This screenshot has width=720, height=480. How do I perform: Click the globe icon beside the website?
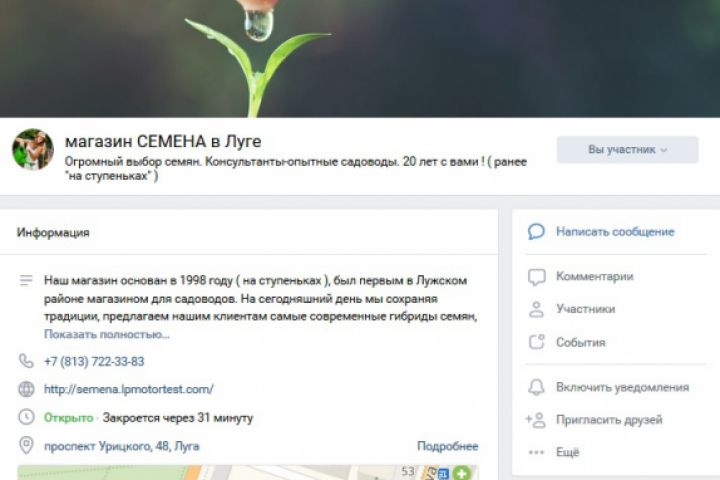tap(26, 389)
